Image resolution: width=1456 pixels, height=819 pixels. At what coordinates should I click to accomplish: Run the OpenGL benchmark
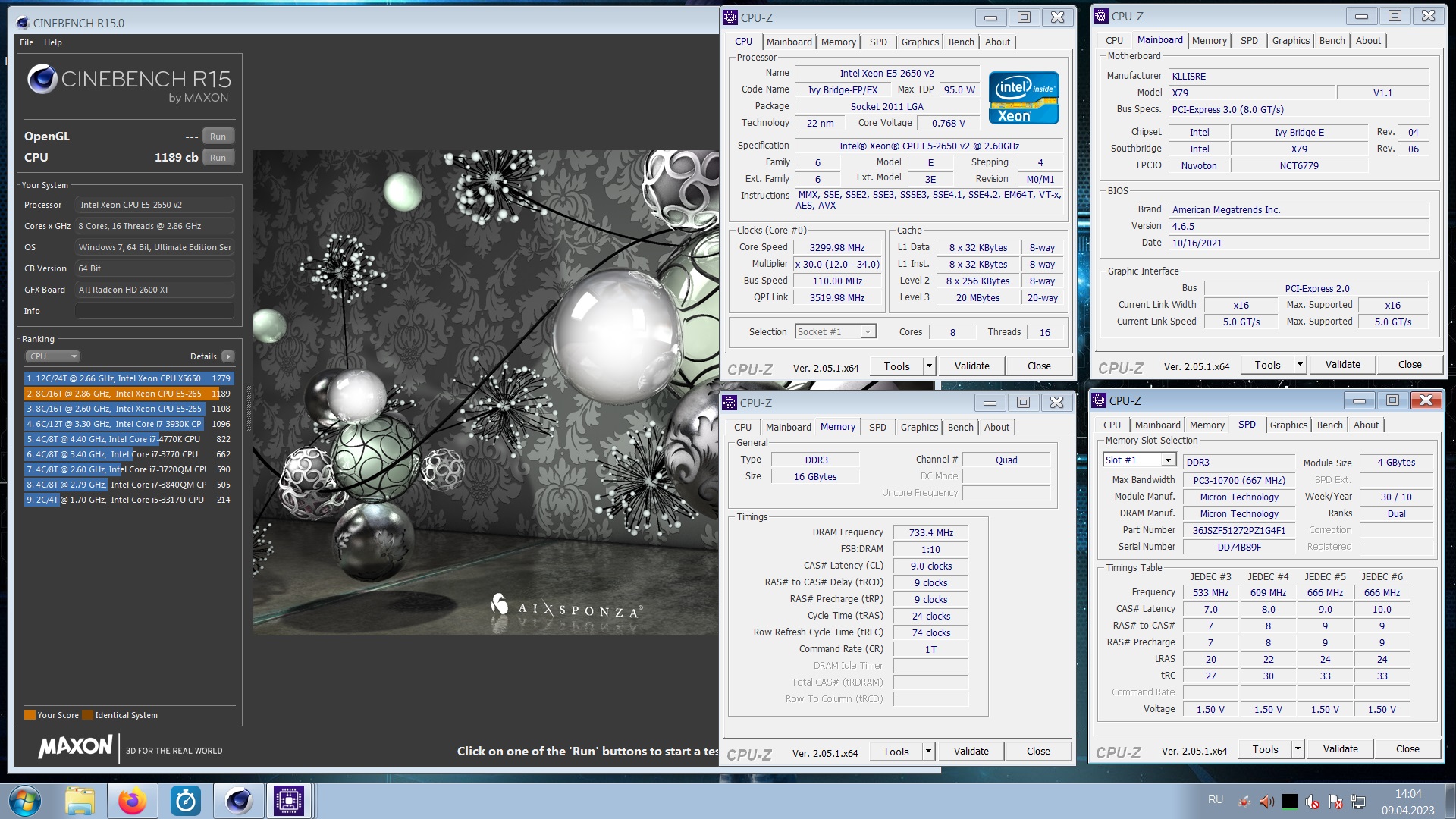[218, 136]
